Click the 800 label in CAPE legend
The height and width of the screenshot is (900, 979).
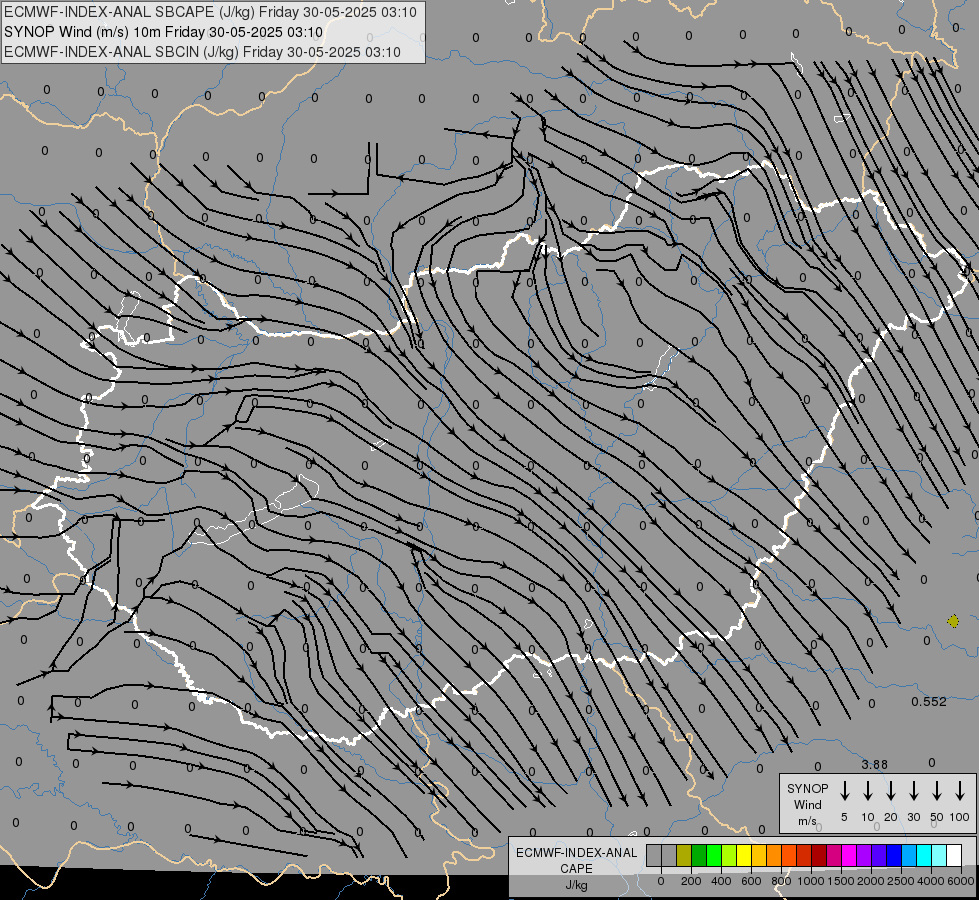tap(781, 881)
